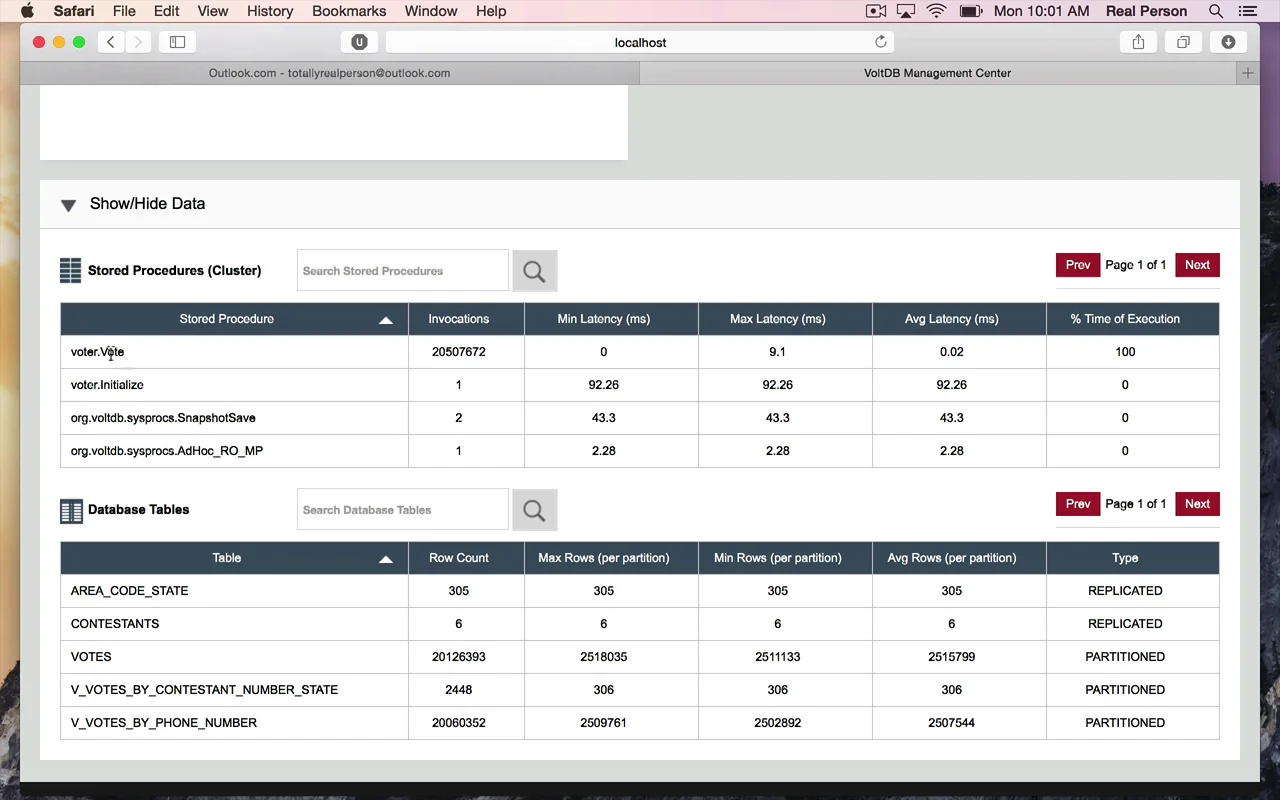
Task: Click the Database Tables grid icon
Action: click(x=71, y=511)
